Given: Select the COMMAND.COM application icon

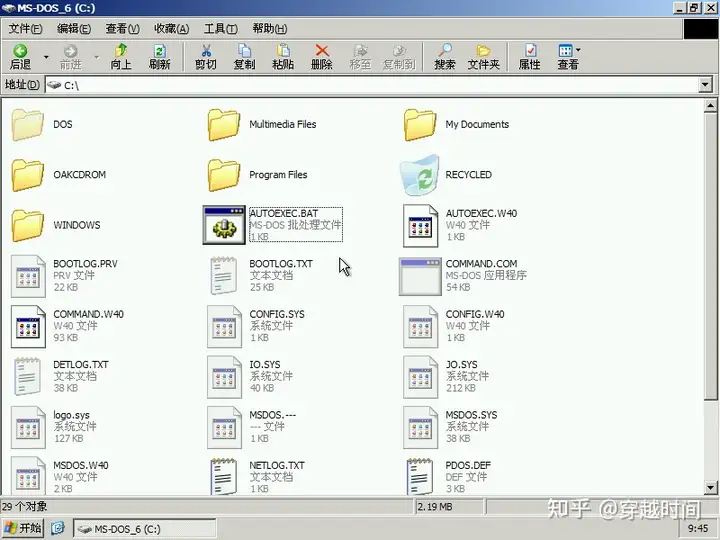Looking at the screenshot, I should pos(420,276).
